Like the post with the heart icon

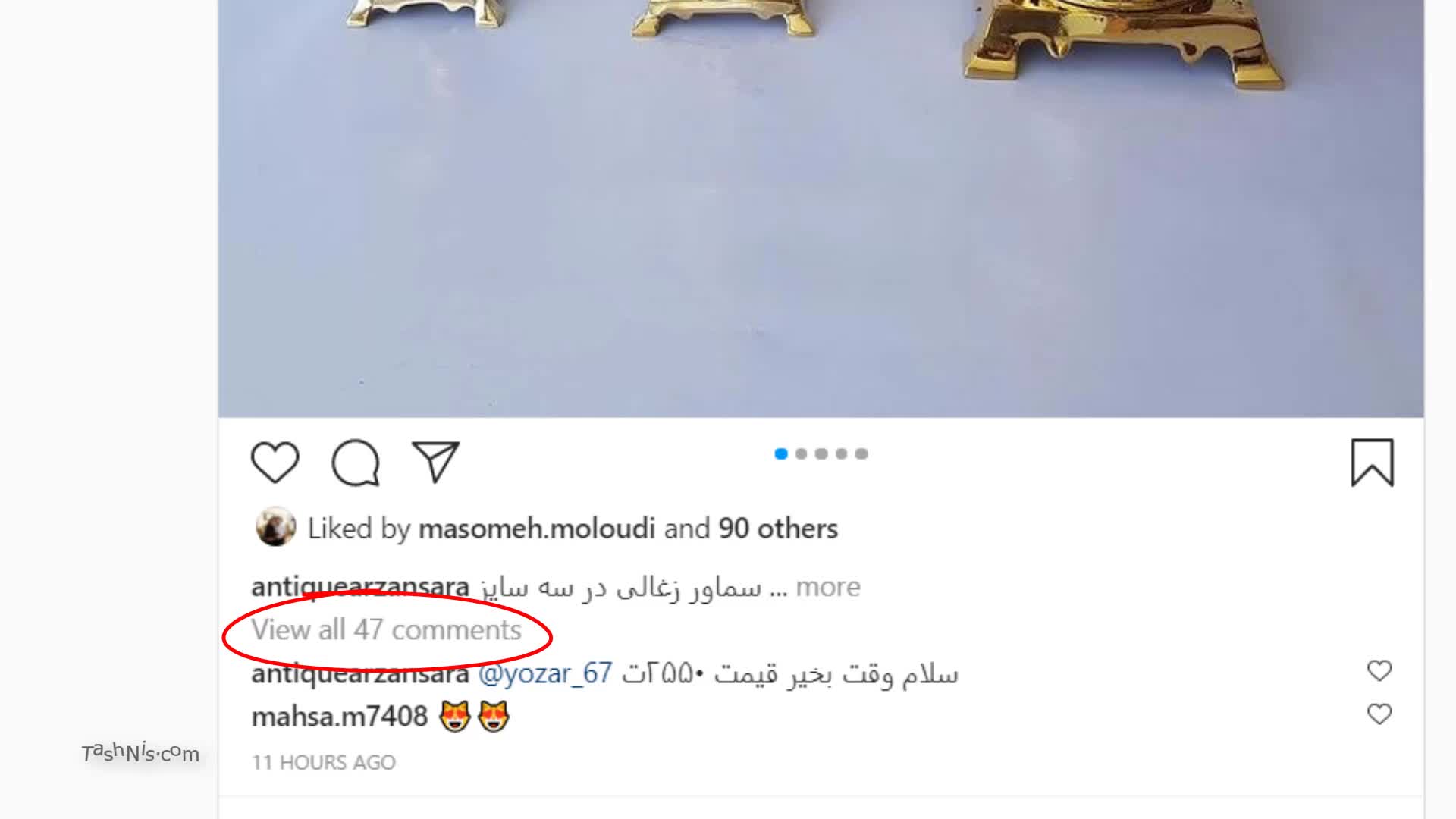coord(275,462)
